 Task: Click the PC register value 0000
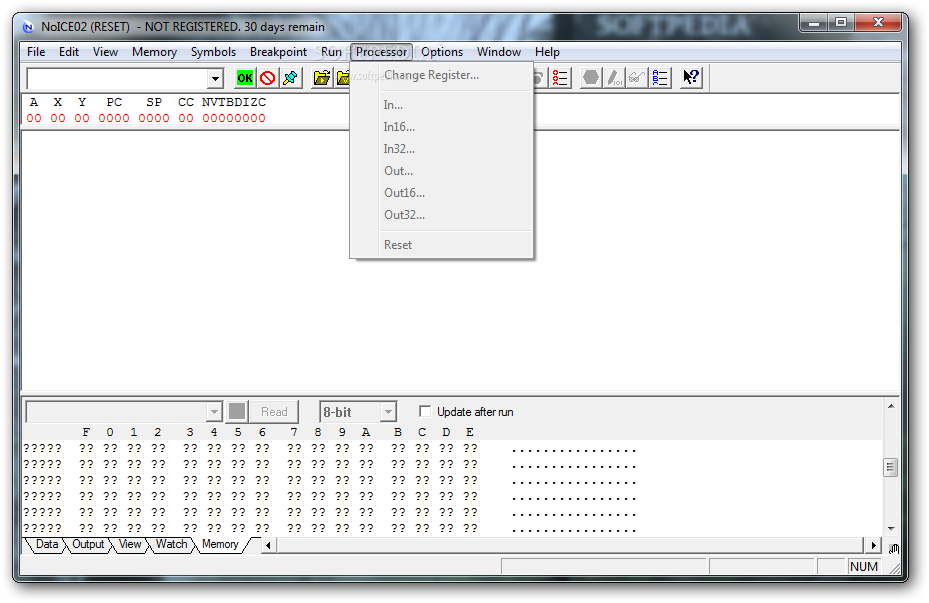click(114, 118)
